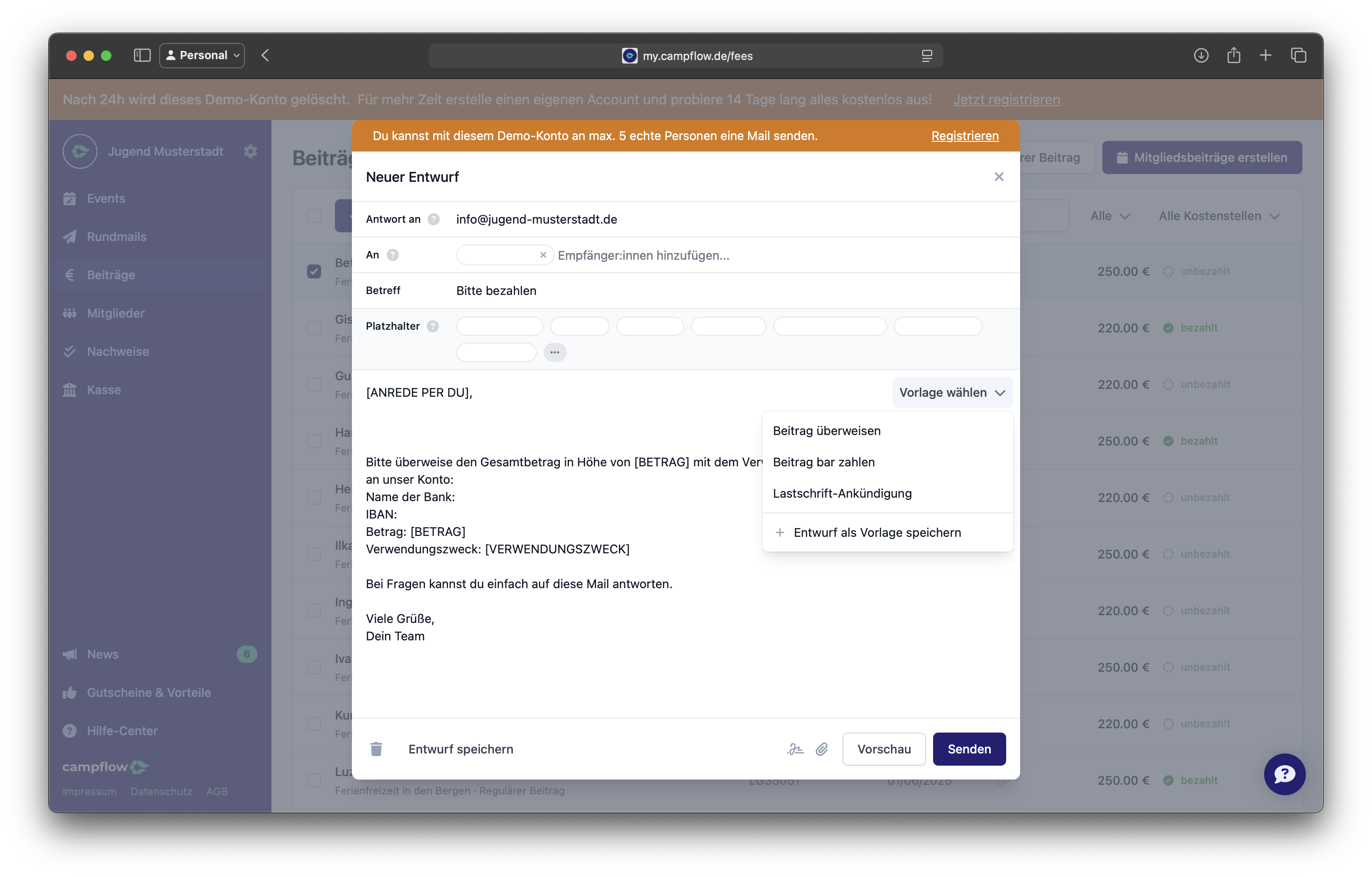
Task: Click the Hilfe-Center question mark icon
Action: coord(70,730)
